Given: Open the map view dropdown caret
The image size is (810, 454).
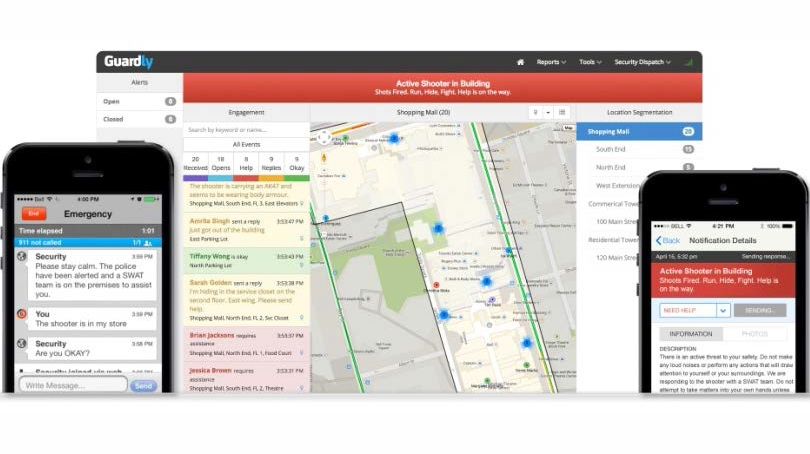Looking at the screenshot, I should (548, 113).
